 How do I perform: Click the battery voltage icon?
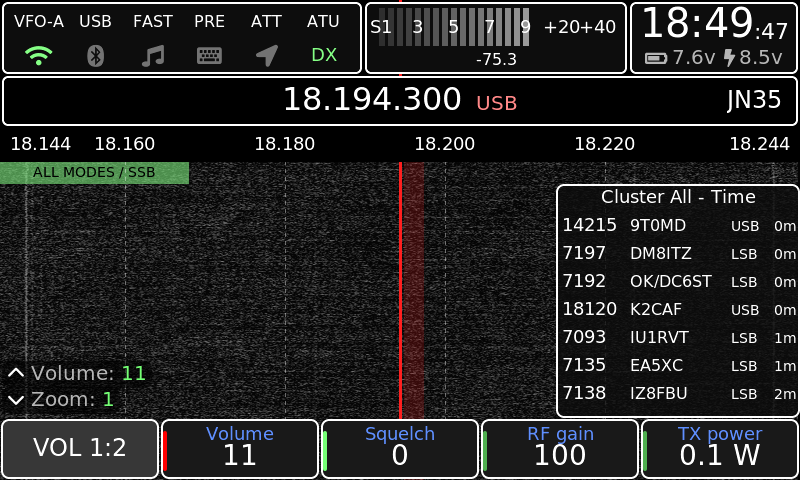click(x=656, y=58)
